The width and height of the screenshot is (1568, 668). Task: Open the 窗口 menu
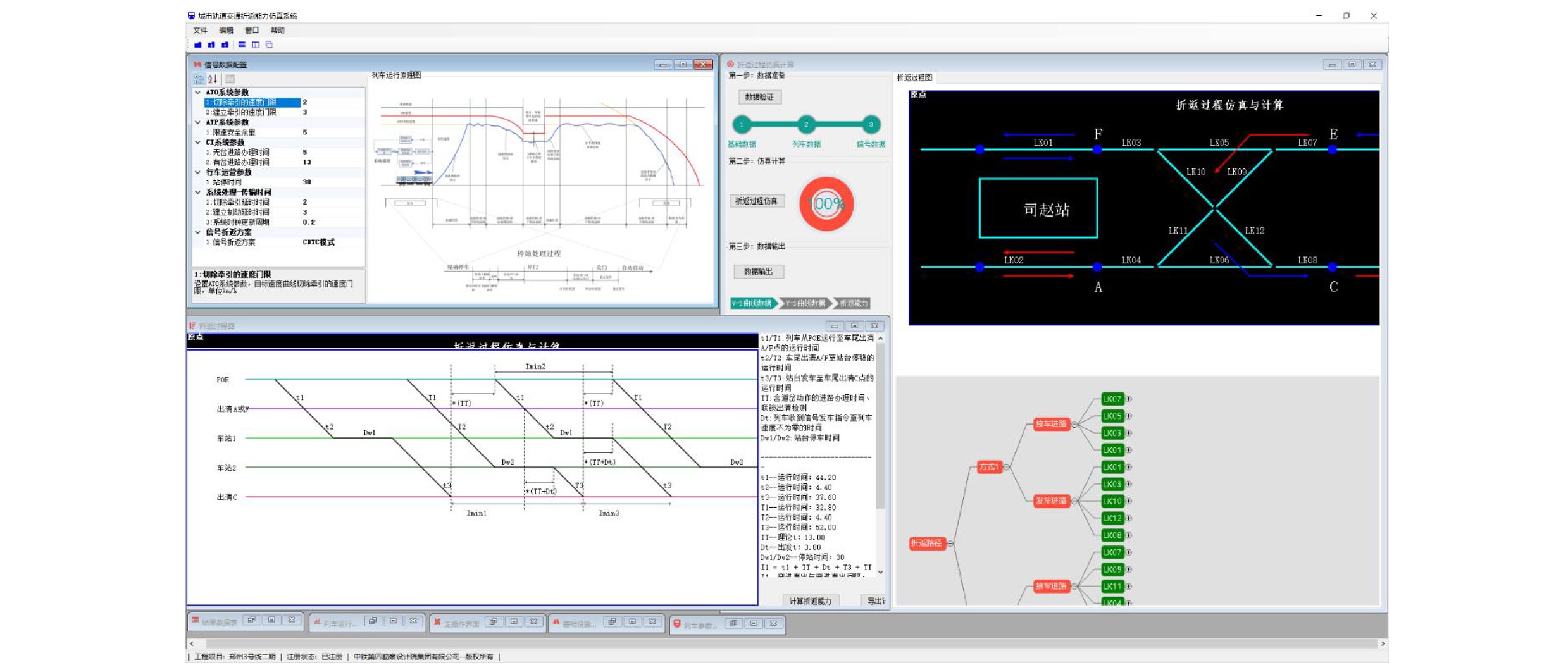(x=251, y=30)
